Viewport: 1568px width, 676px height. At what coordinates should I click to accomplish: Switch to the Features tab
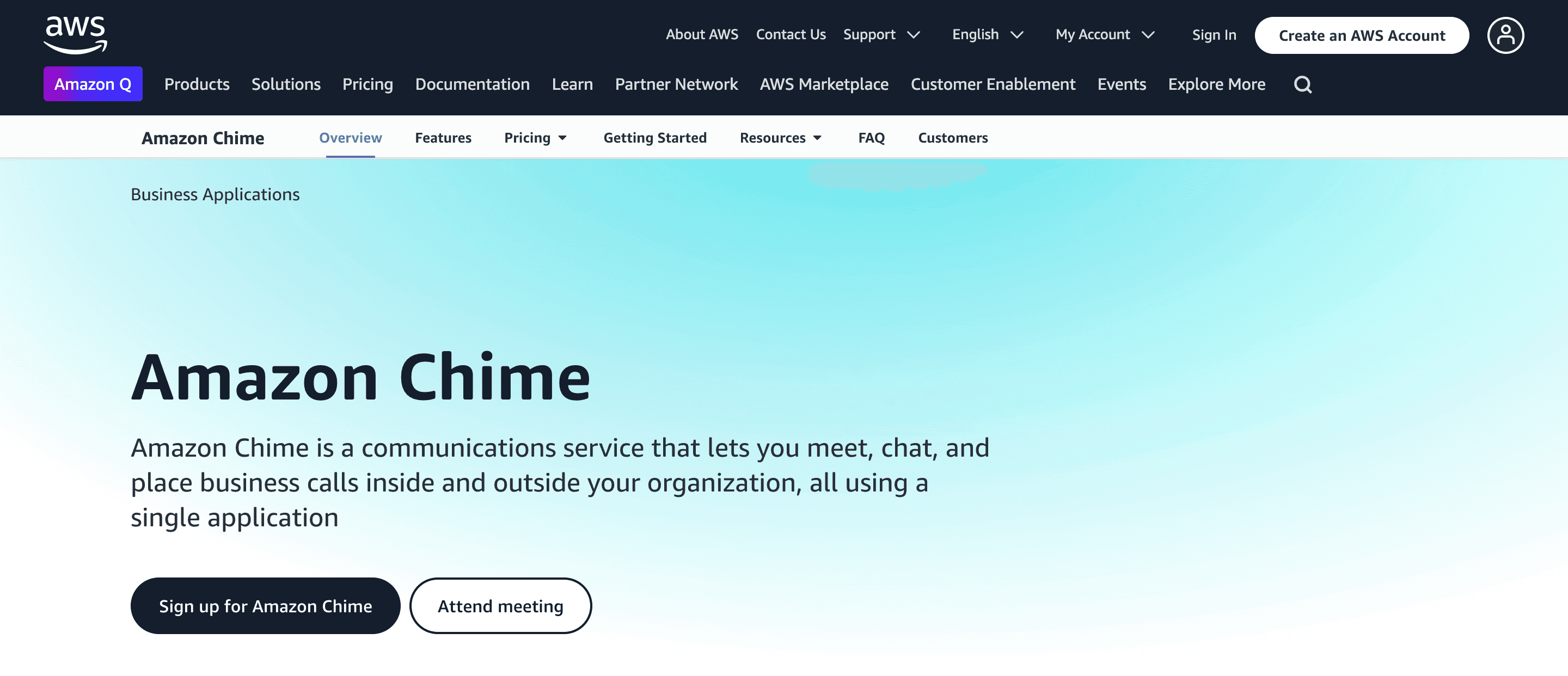(x=443, y=138)
